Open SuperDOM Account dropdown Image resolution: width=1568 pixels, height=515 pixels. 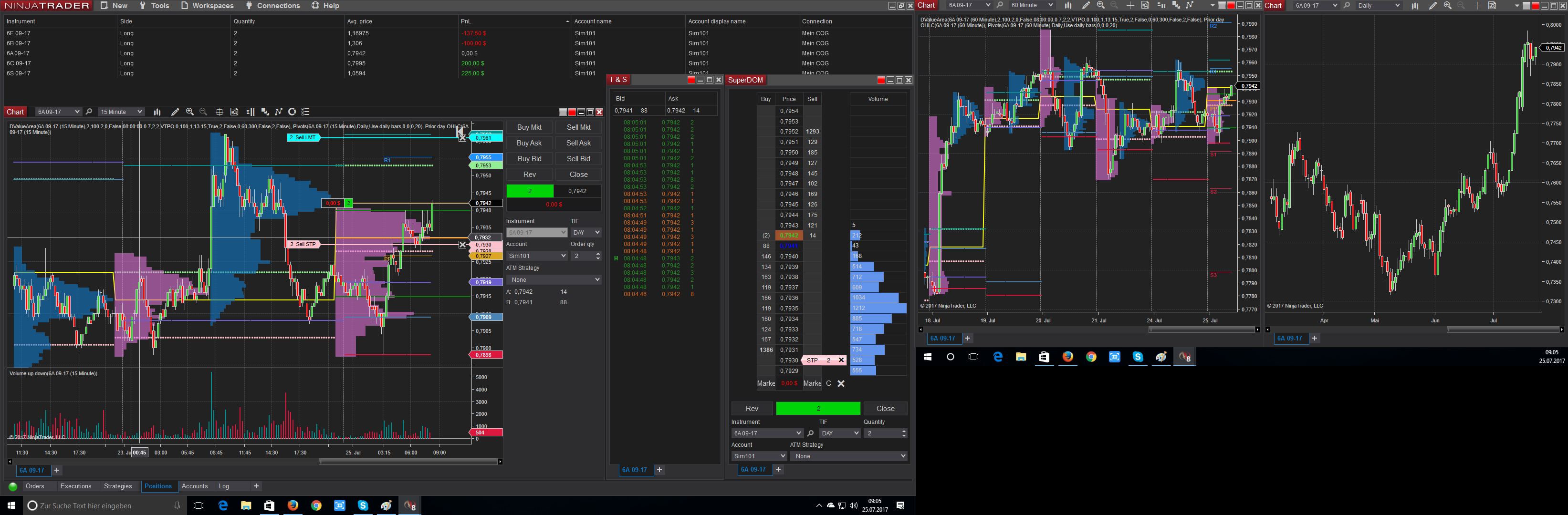point(760,456)
